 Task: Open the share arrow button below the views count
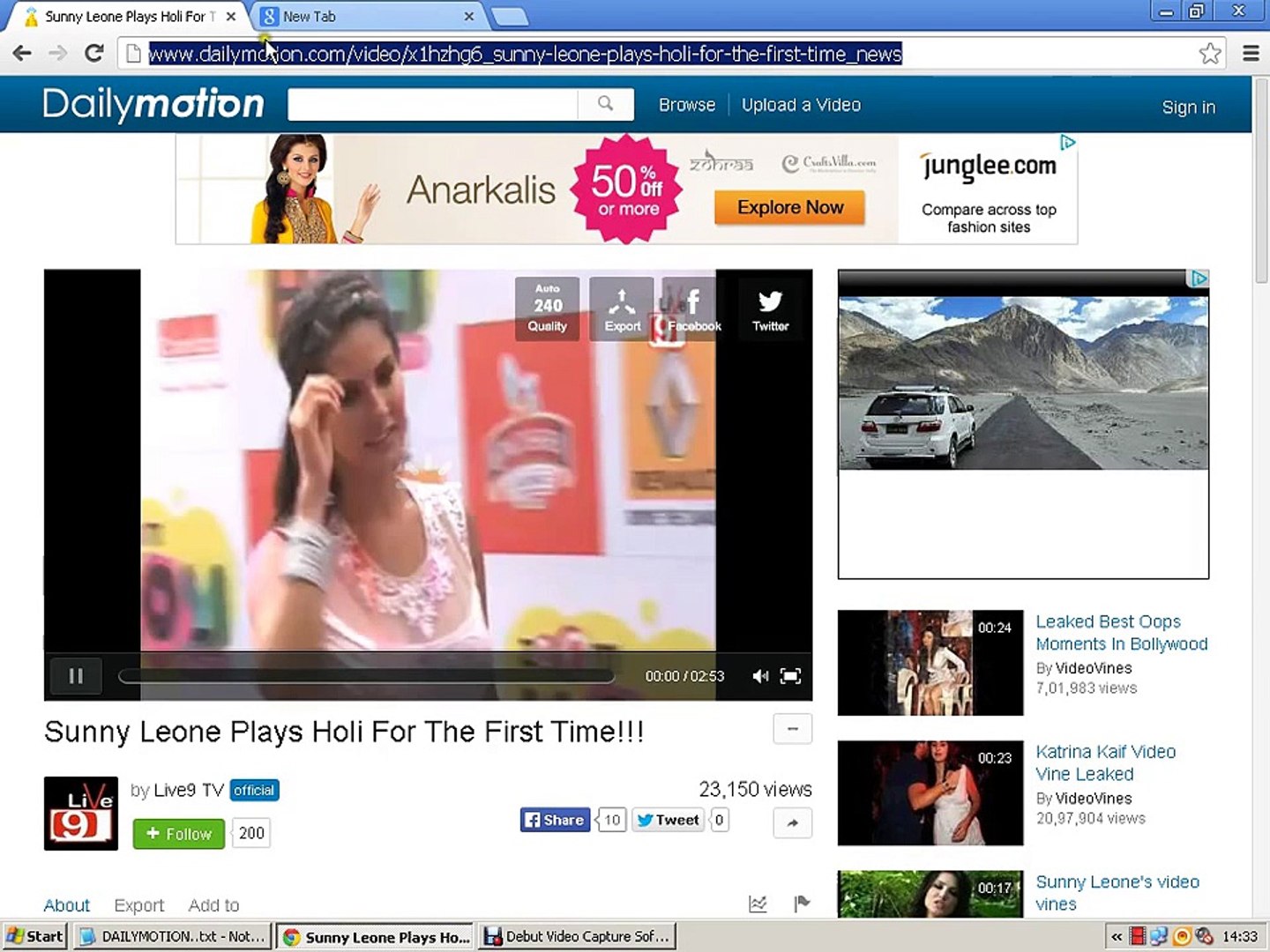792,822
